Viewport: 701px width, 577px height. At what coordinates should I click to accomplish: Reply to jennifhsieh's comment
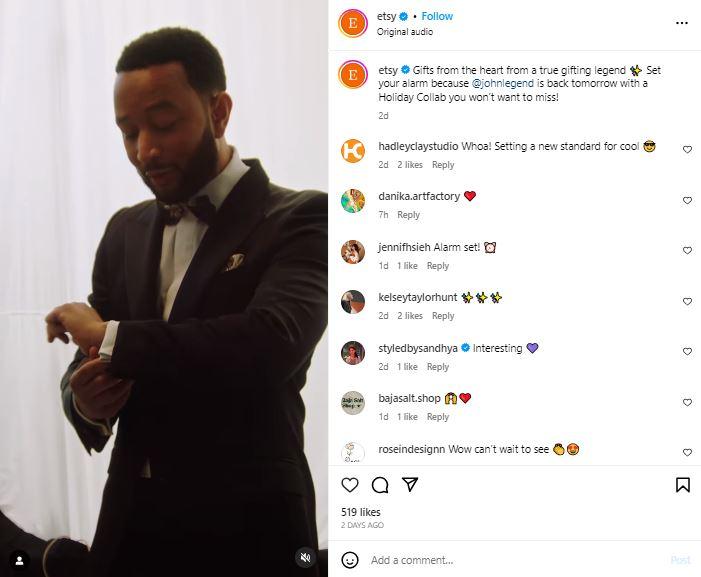438,266
